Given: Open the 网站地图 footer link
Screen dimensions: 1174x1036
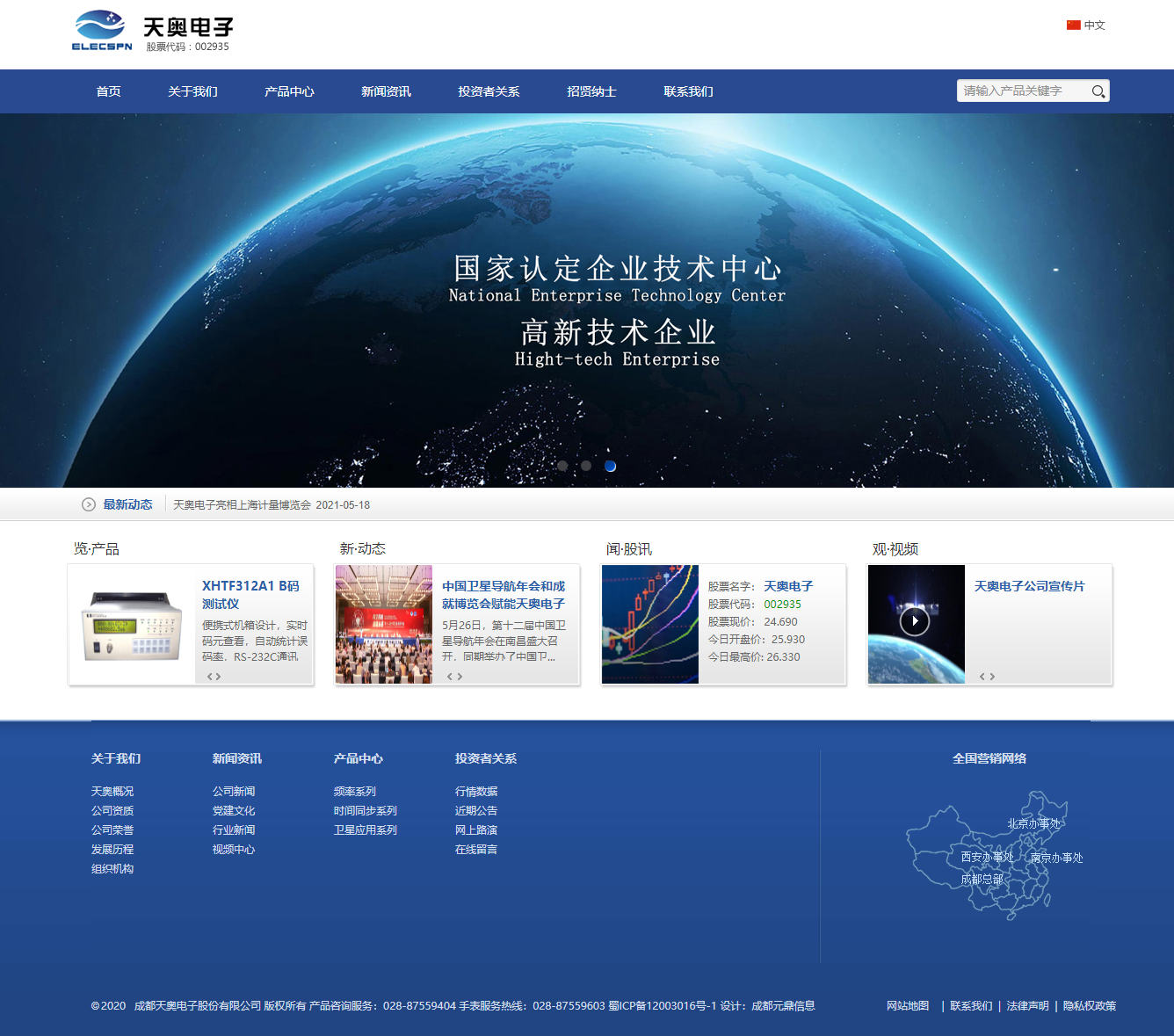Looking at the screenshot, I should point(908,1006).
